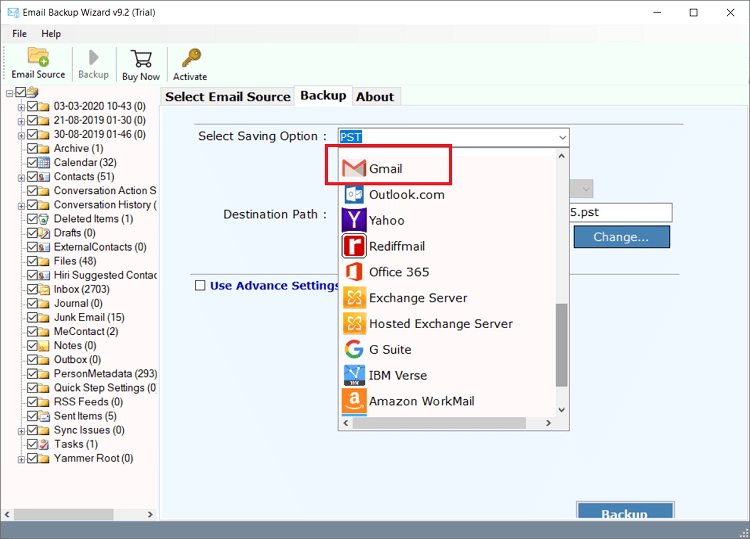
Task: Select the Conversation Action Settings folder
Action: (105, 190)
